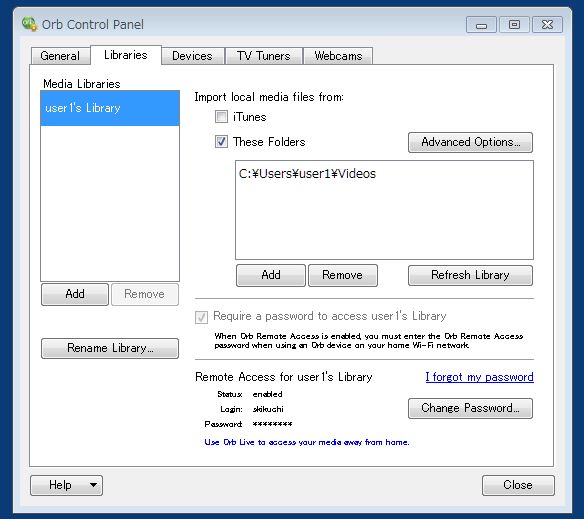This screenshot has height=519, width=584.
Task: Select the C:\Users\user1\Videos folder entry
Action: click(307, 174)
